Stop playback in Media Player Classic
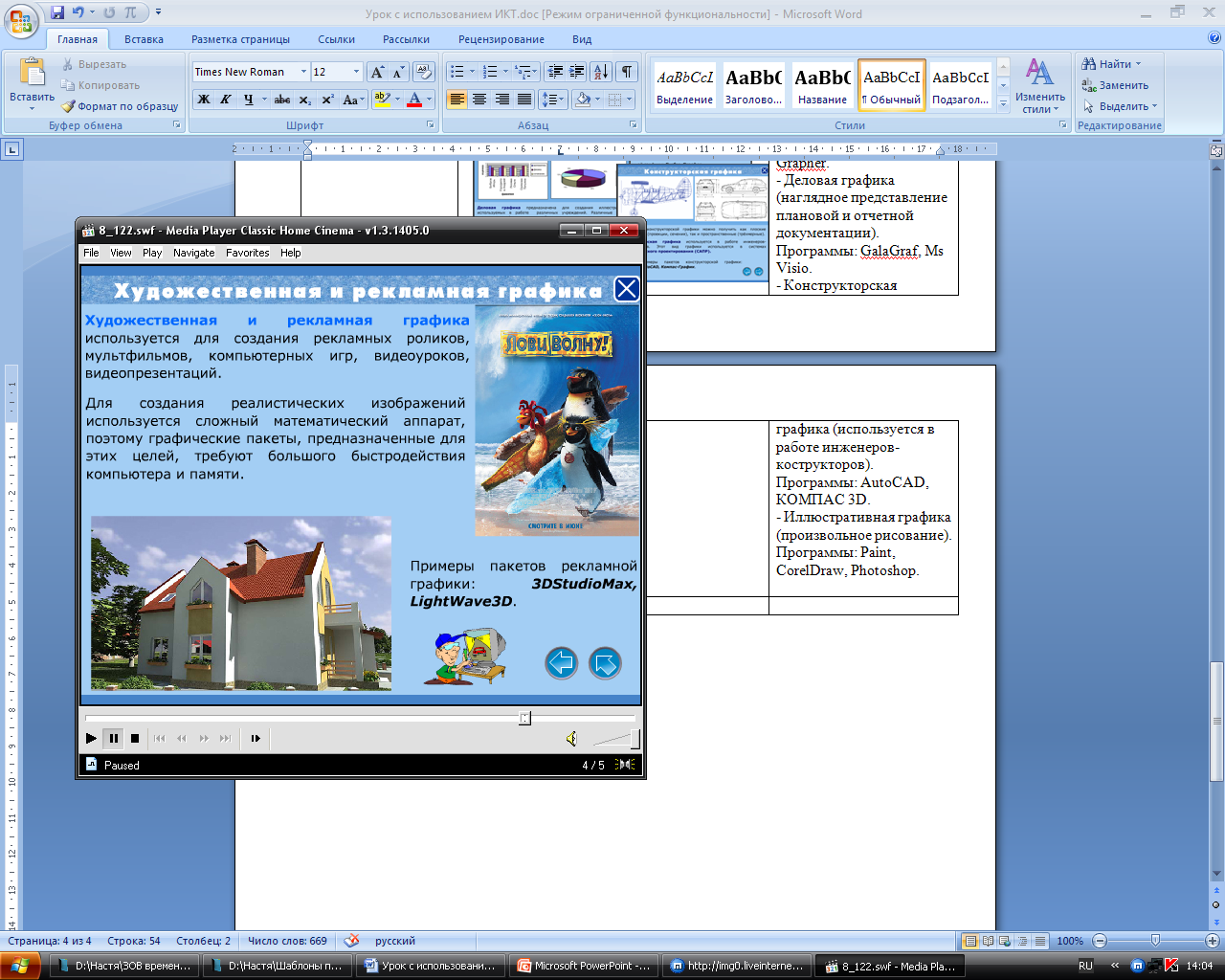This screenshot has height=980, width=1225. pos(135,738)
